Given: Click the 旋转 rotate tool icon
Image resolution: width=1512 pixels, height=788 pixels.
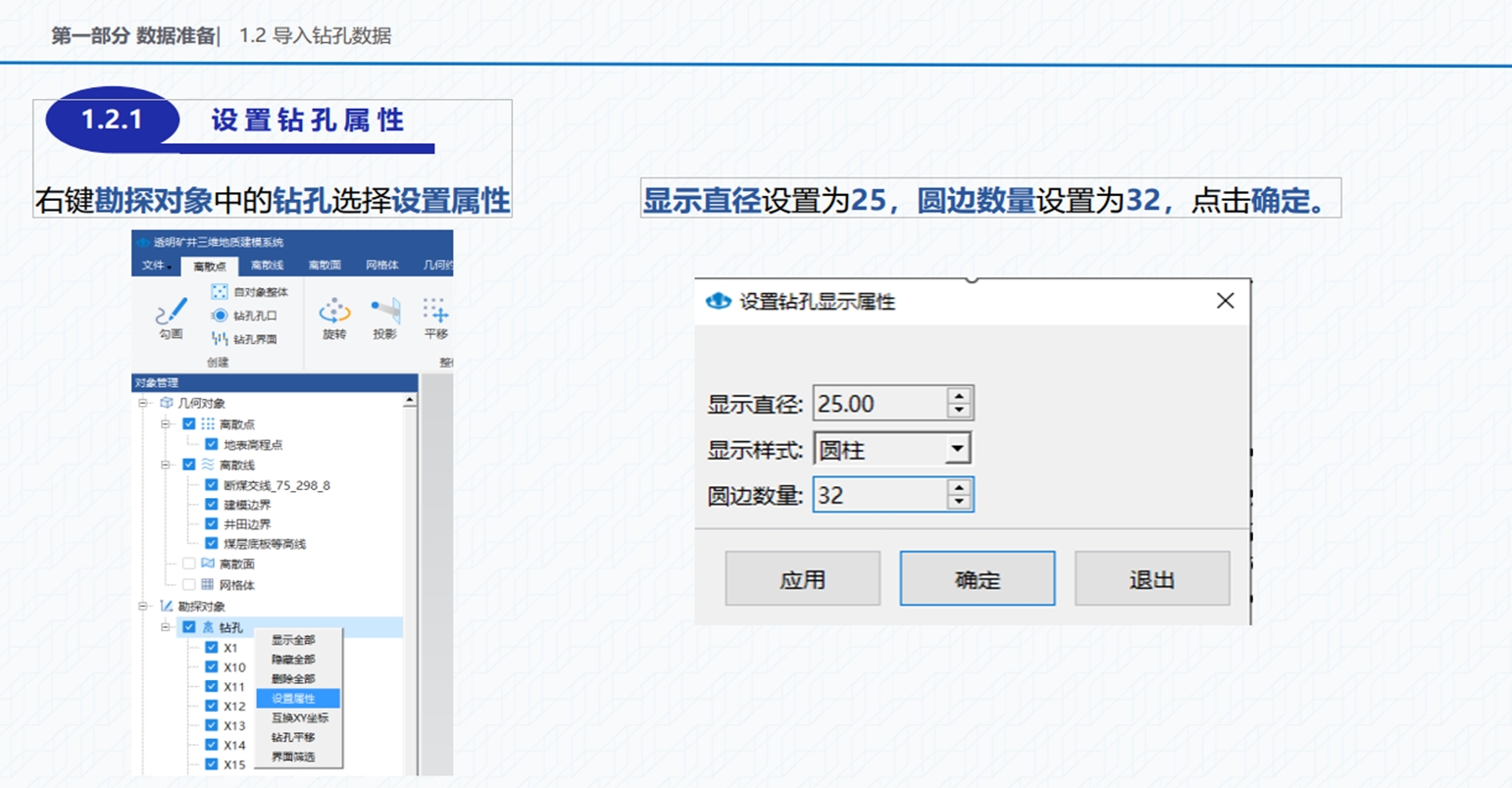Looking at the screenshot, I should point(334,312).
